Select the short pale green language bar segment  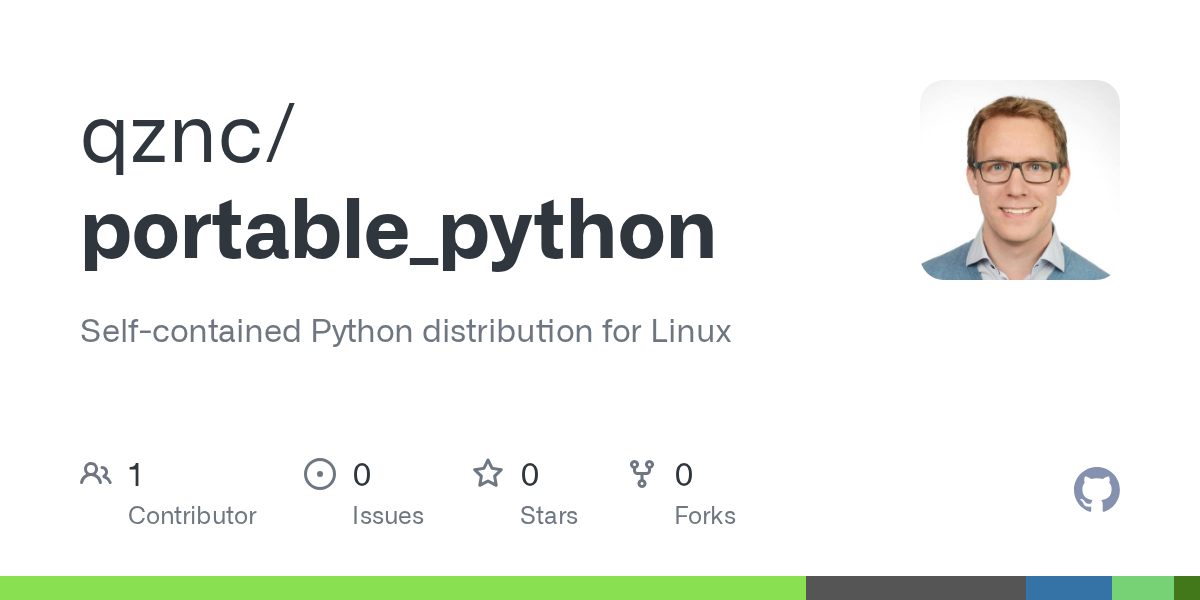pos(1142,588)
